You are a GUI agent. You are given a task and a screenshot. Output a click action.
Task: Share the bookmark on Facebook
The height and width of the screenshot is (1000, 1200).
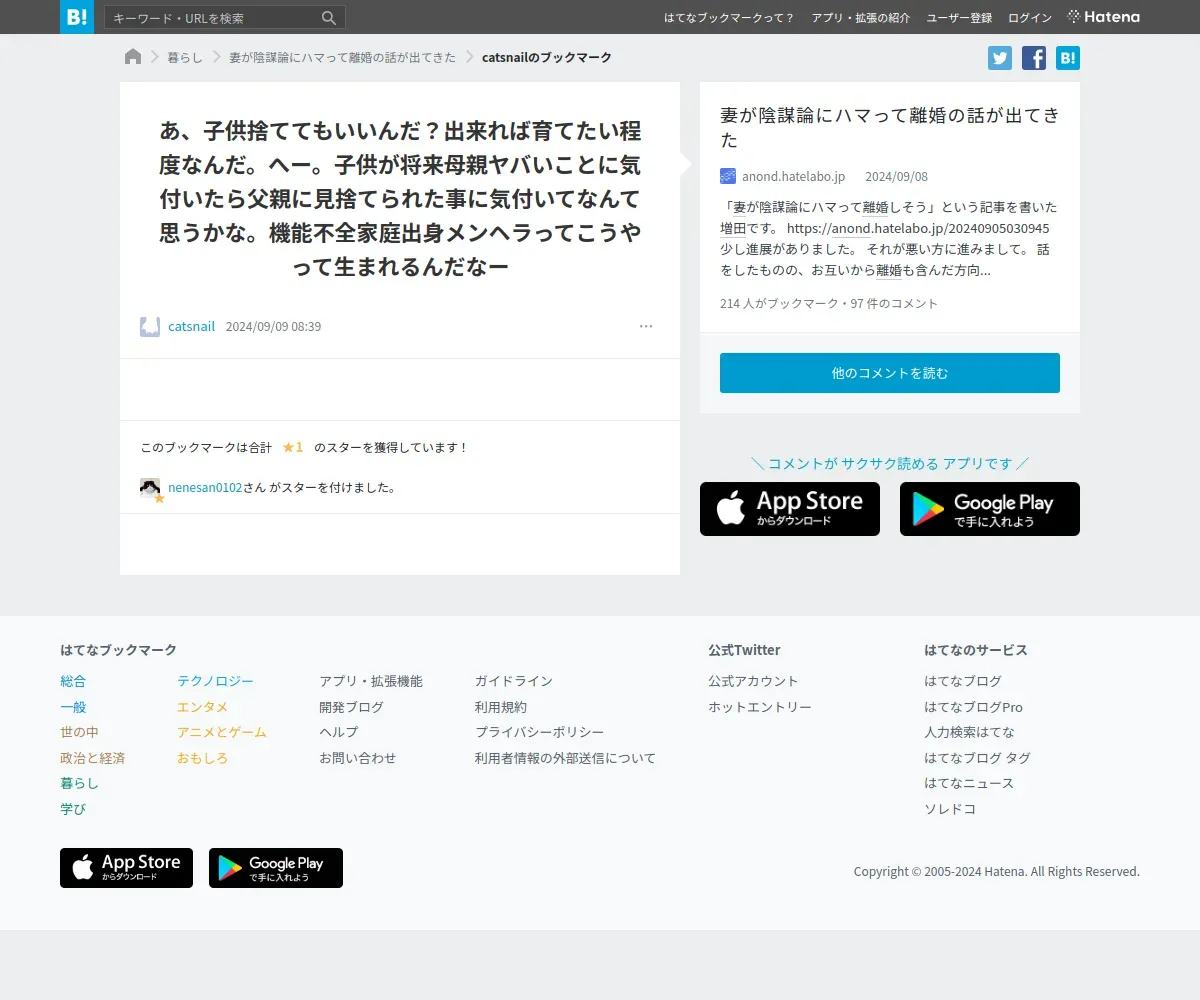coord(1034,58)
